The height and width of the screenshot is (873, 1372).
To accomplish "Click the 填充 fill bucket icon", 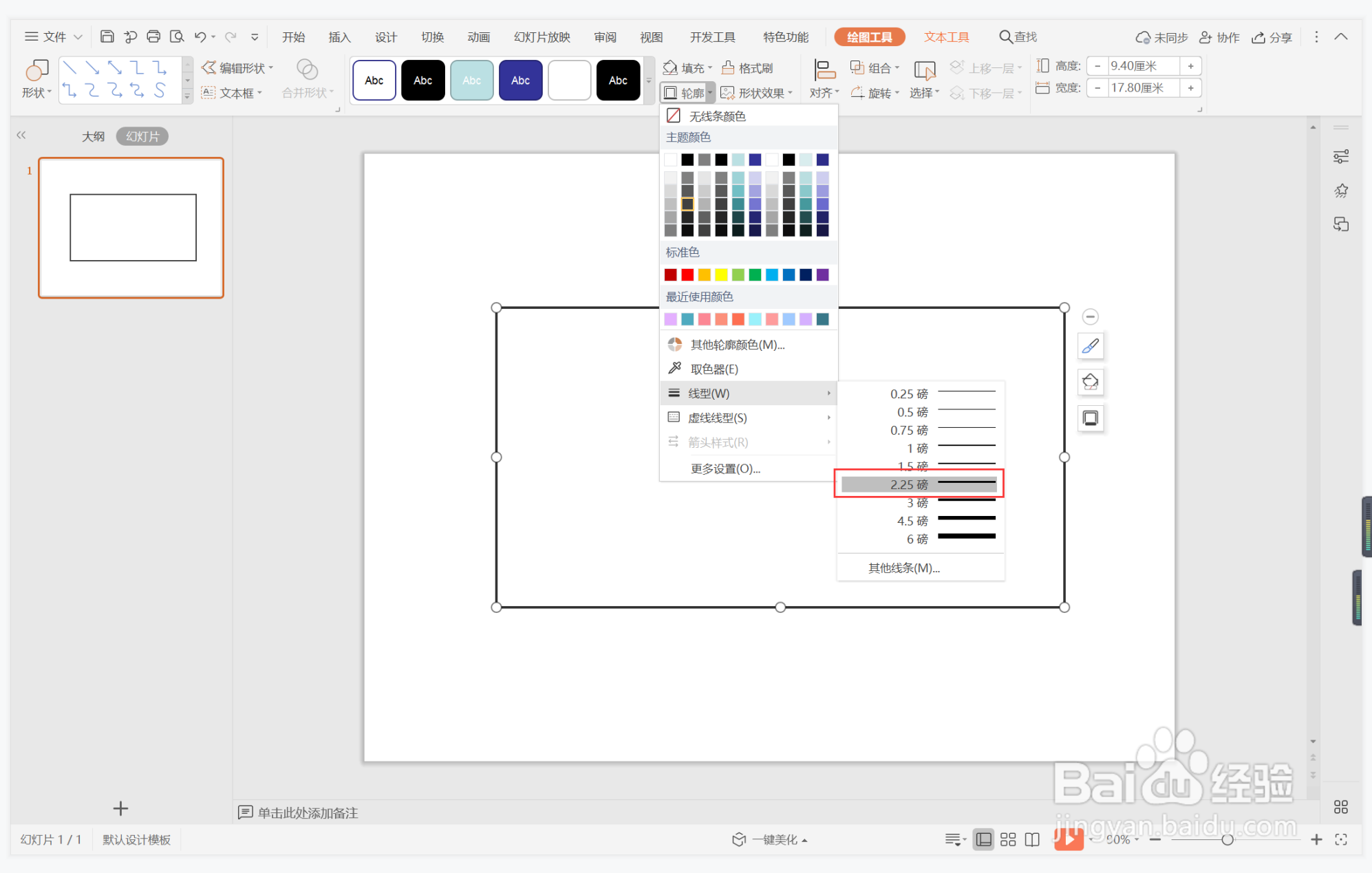I will [x=670, y=67].
